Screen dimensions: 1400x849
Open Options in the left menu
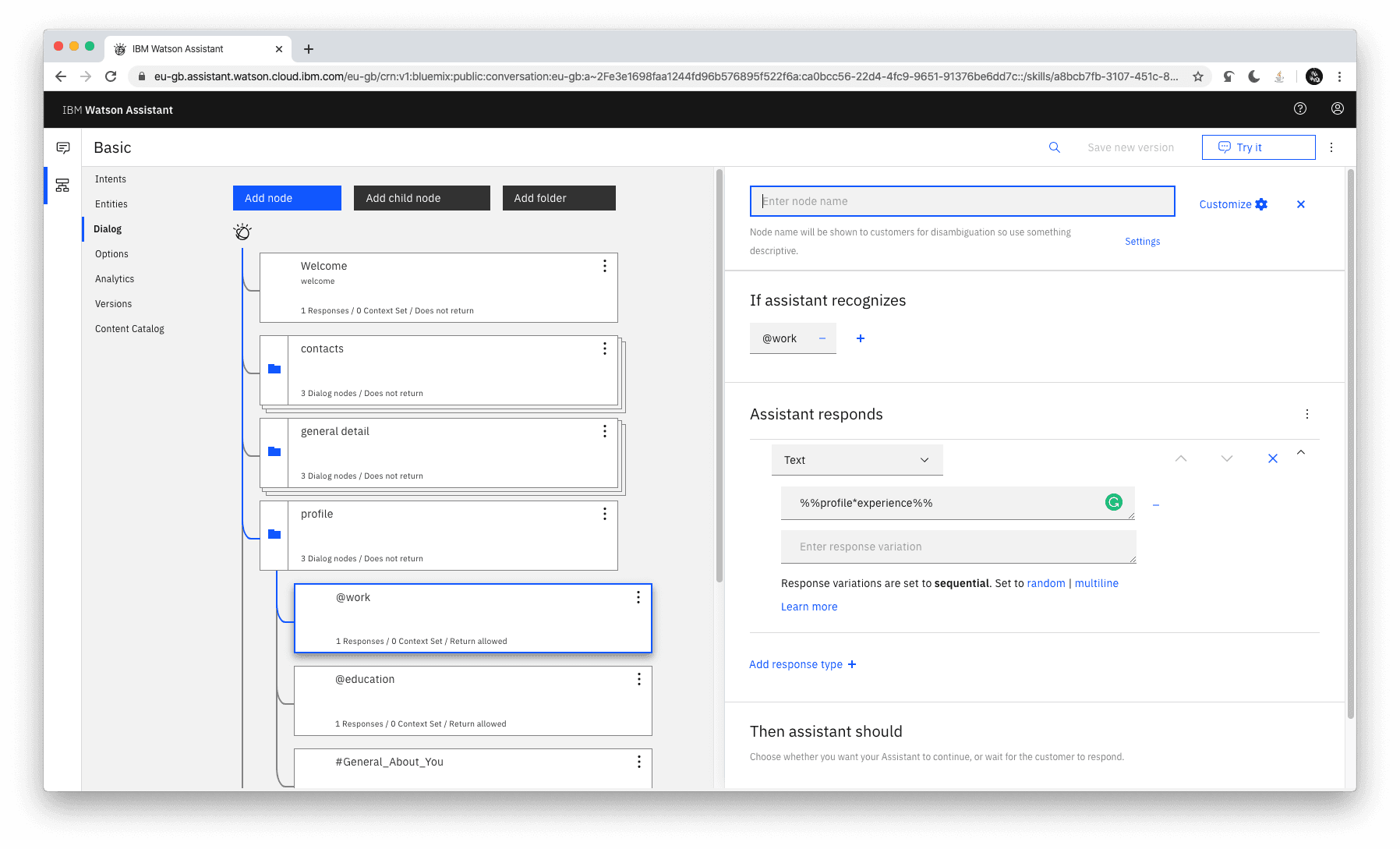click(x=111, y=254)
